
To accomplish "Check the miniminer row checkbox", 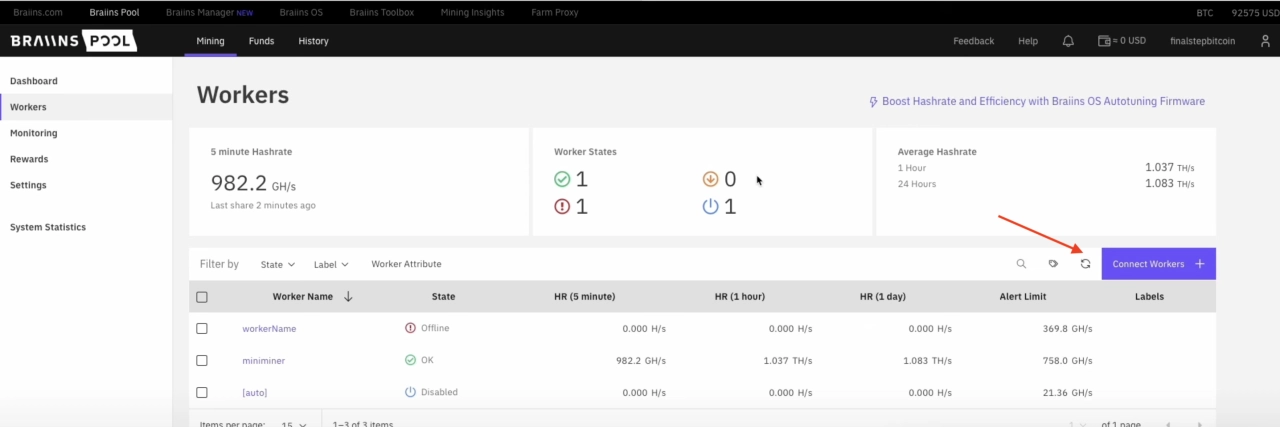I will tap(202, 360).
